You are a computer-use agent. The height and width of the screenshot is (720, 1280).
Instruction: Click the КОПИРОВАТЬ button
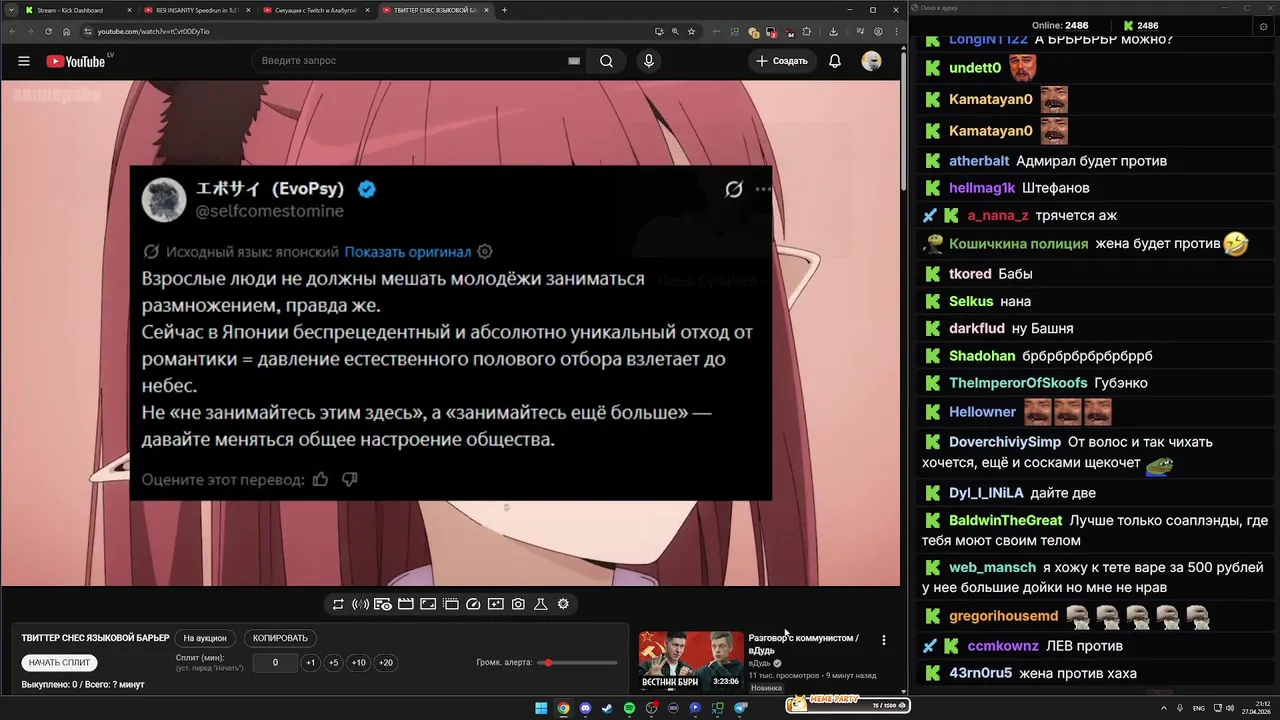pyautogui.click(x=281, y=638)
